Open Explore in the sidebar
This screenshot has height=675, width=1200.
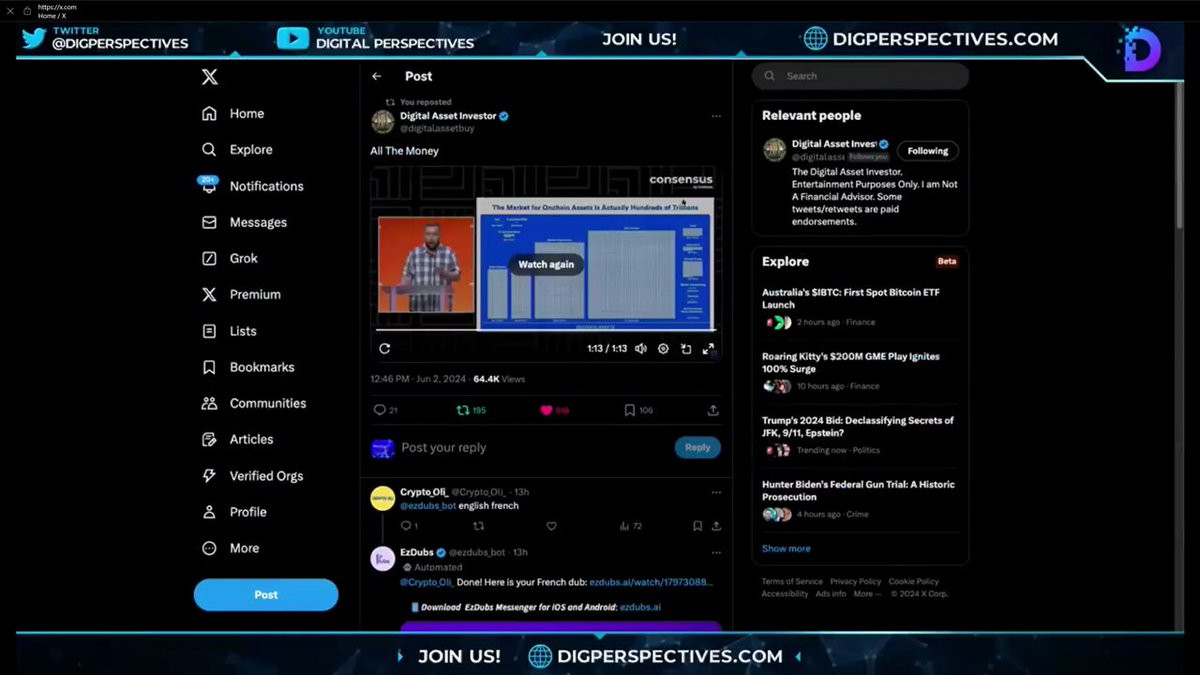pyautogui.click(x=237, y=150)
